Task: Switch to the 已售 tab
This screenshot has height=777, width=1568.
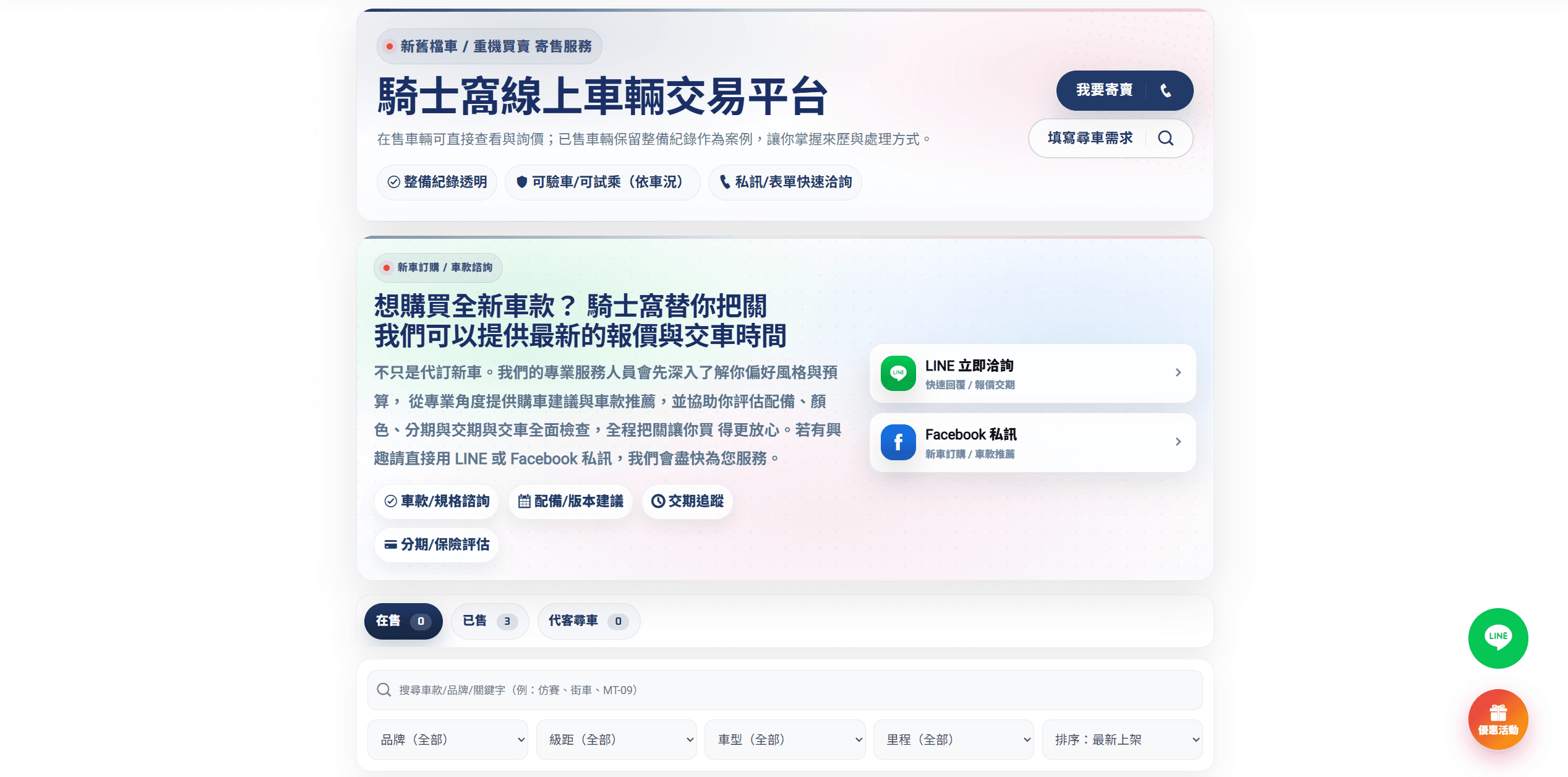Action: [x=490, y=621]
